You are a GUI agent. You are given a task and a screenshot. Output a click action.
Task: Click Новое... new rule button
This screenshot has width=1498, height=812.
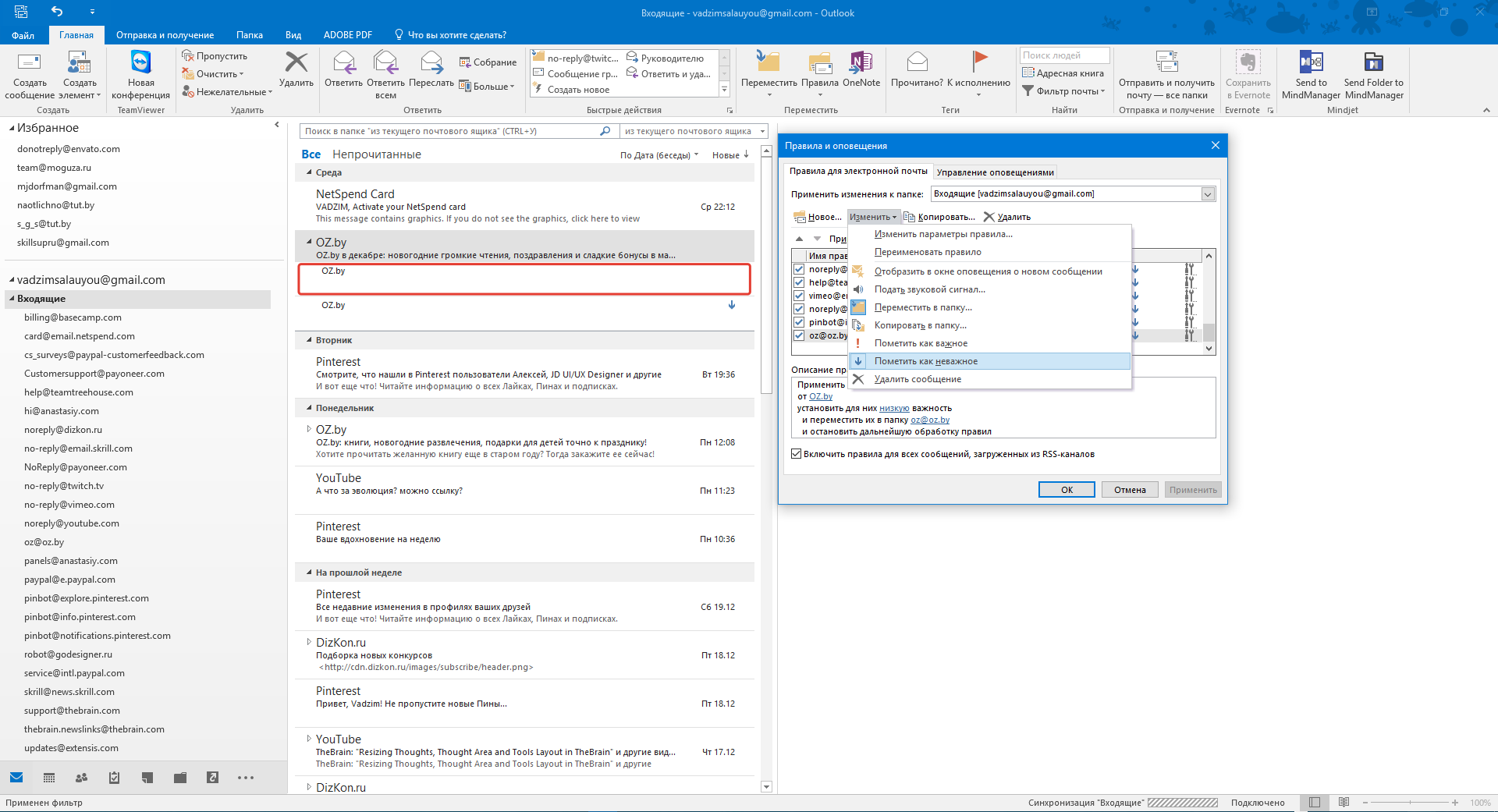pyautogui.click(x=818, y=217)
